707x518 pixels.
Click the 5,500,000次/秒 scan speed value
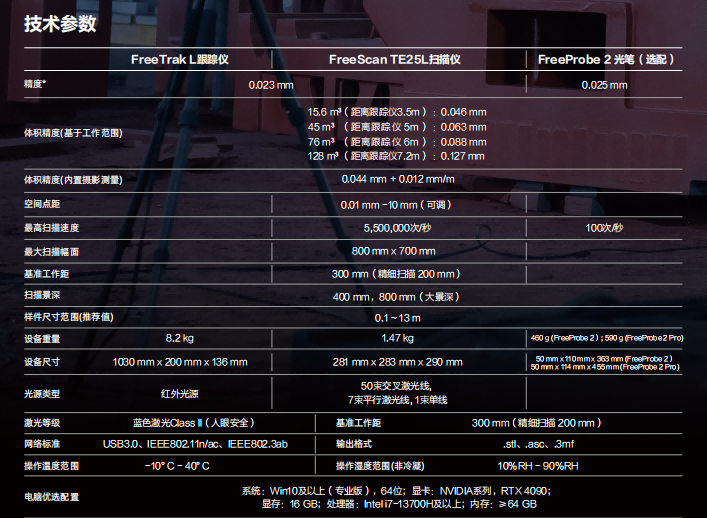pyautogui.click(x=397, y=228)
